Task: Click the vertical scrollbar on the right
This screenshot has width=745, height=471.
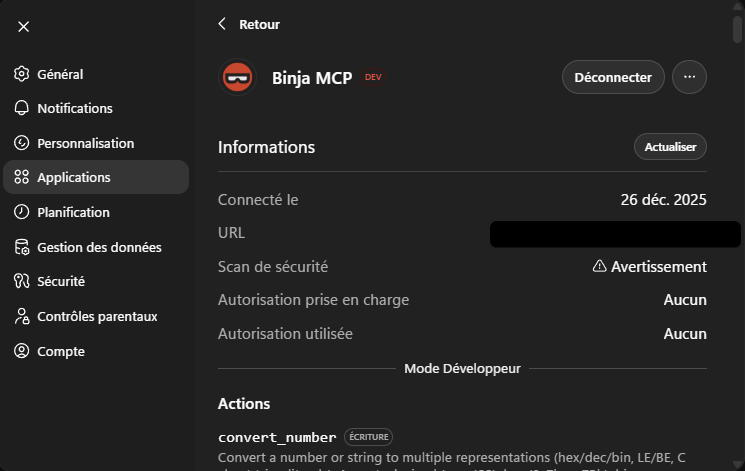Action: click(738, 25)
